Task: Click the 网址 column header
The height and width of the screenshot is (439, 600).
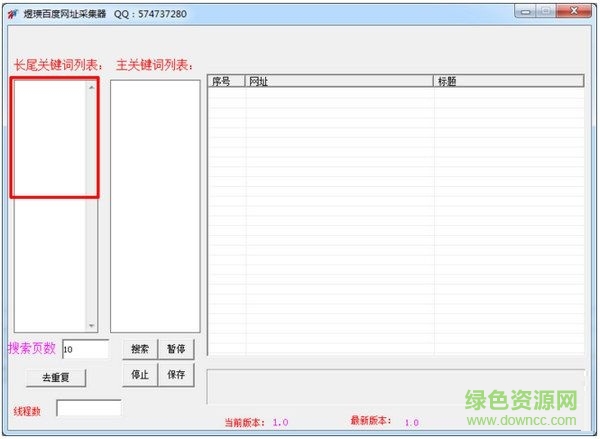Action: point(339,81)
